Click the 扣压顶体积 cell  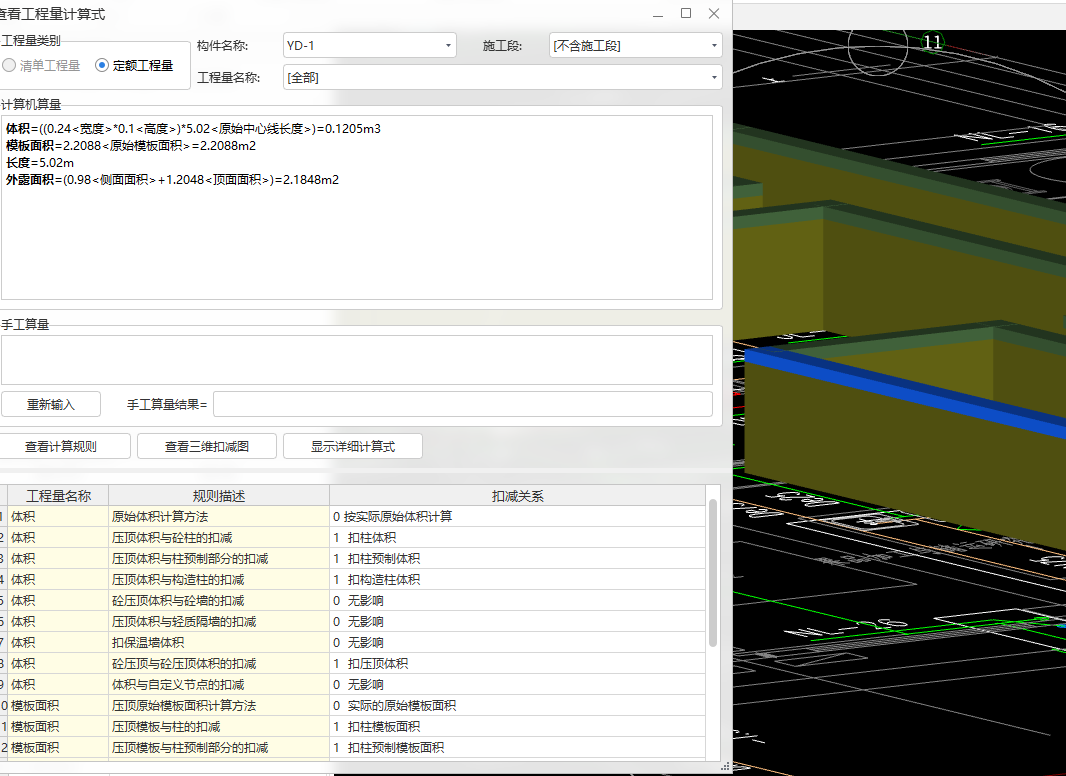point(518,663)
